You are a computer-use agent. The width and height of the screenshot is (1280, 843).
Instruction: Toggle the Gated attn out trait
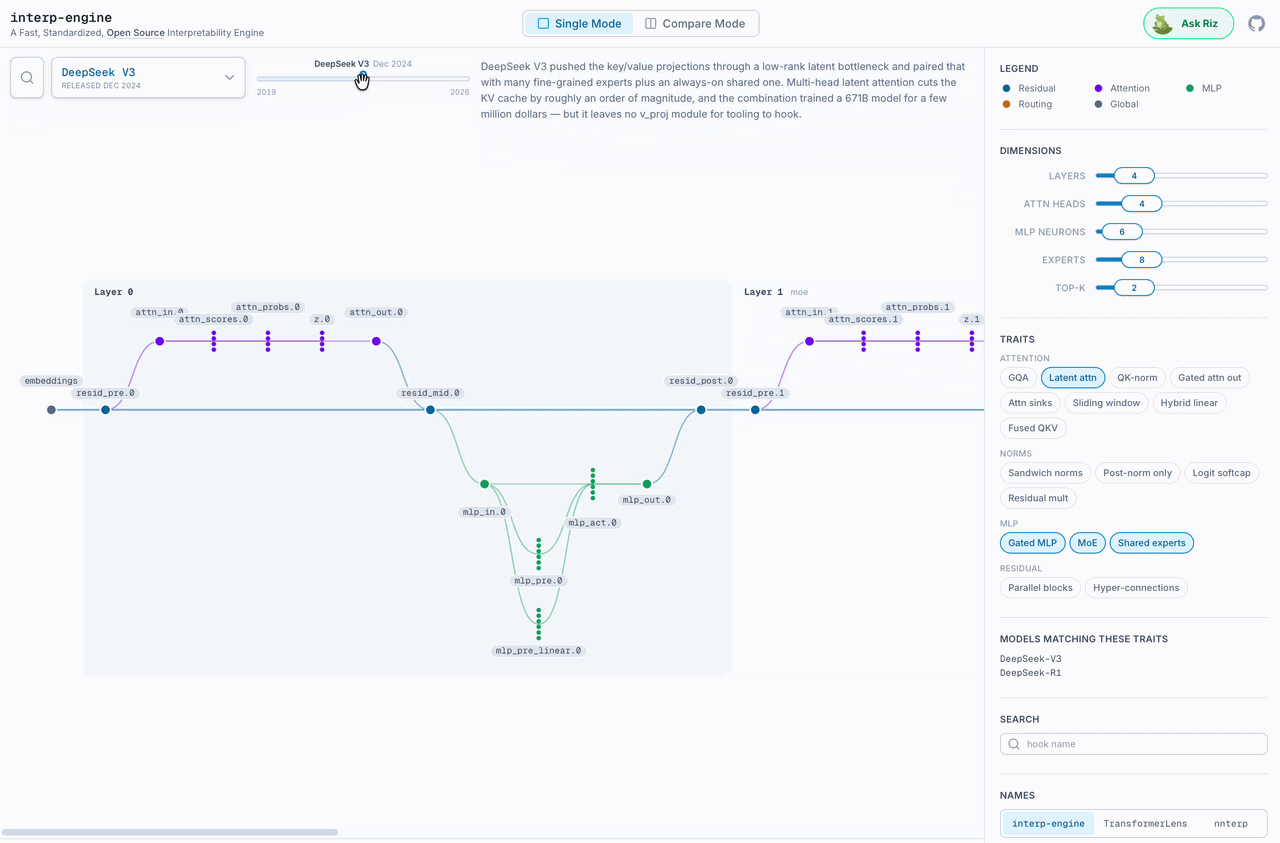[x=1209, y=378]
